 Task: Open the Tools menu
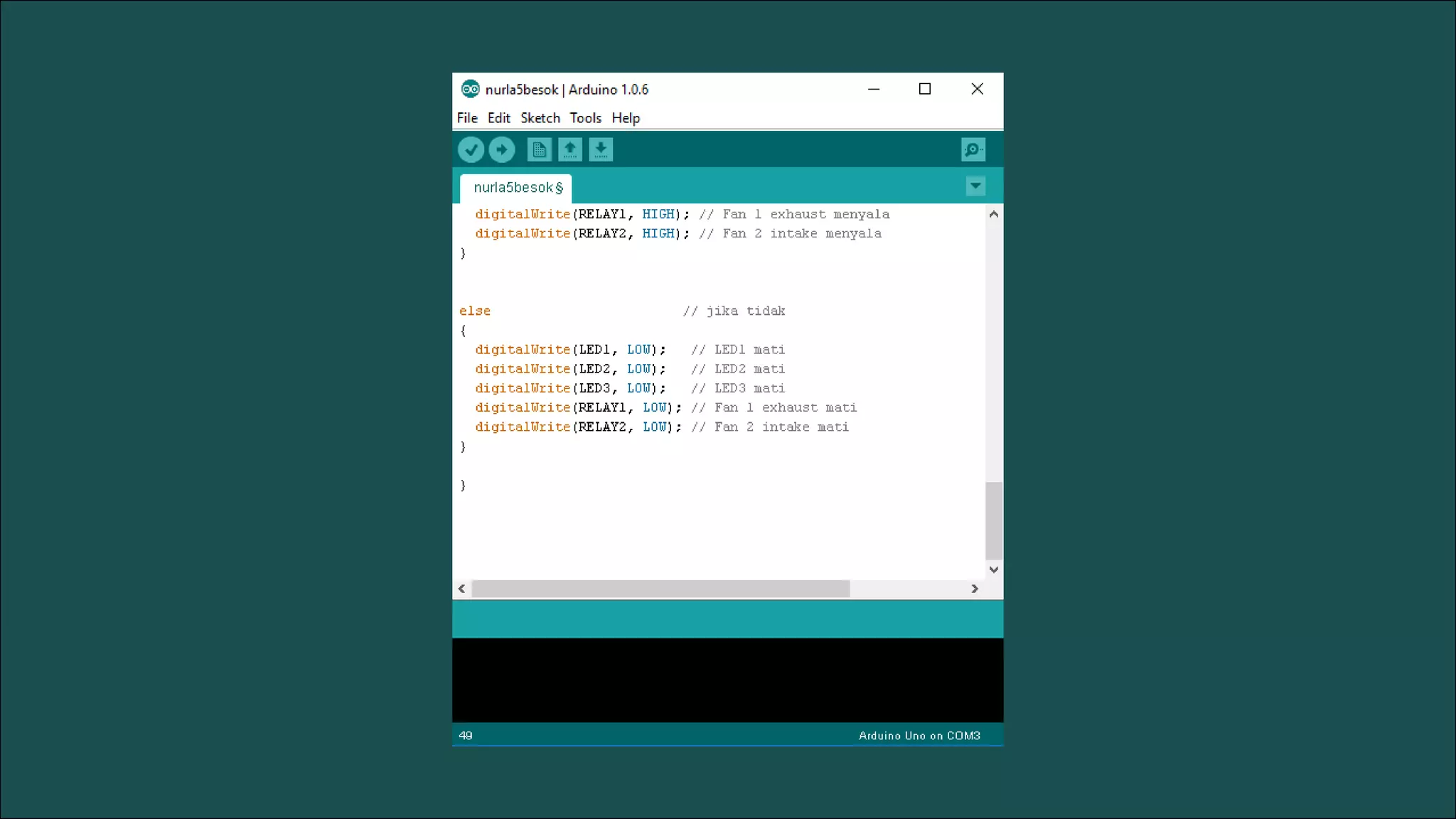585,118
